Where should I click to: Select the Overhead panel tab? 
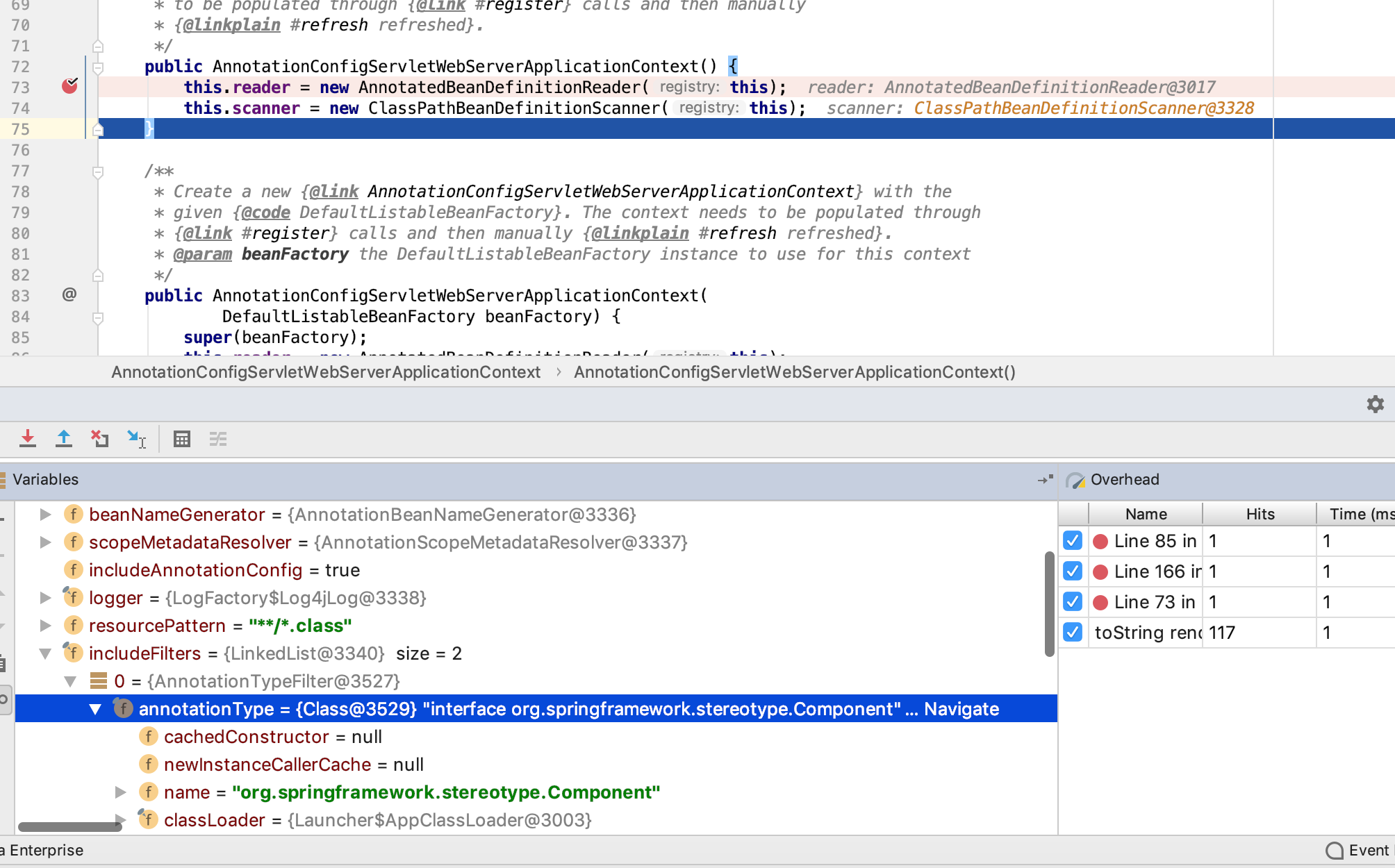(x=1124, y=479)
